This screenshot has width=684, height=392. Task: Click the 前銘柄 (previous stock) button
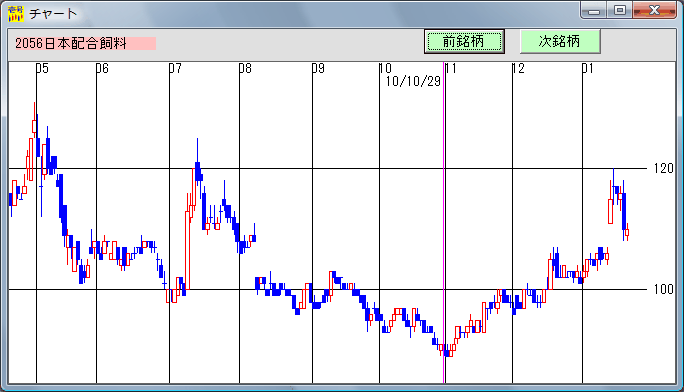(464, 42)
